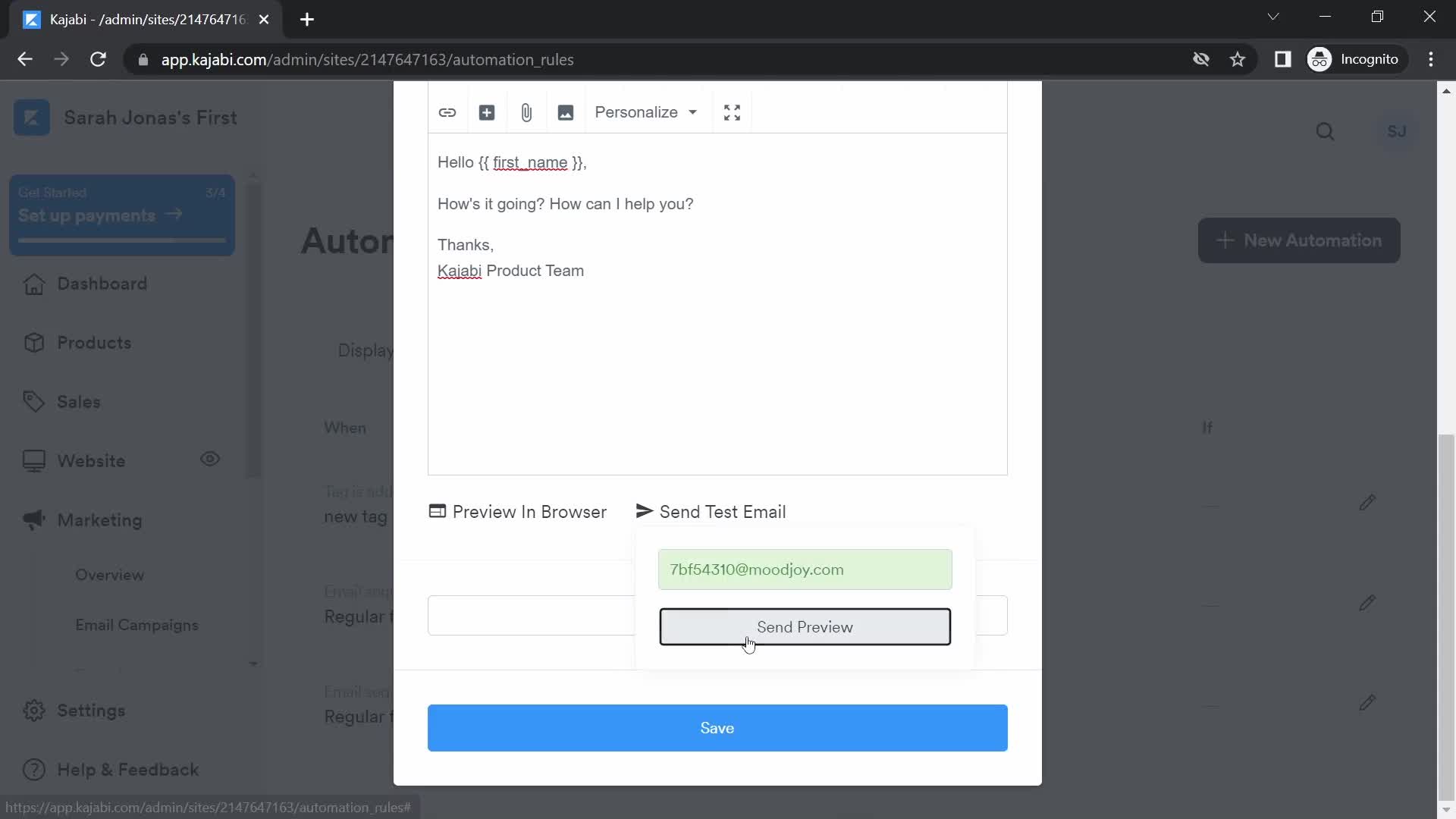Click the Kajabi Product Team signature text
This screenshot has width=1456, height=819.
pos(510,271)
